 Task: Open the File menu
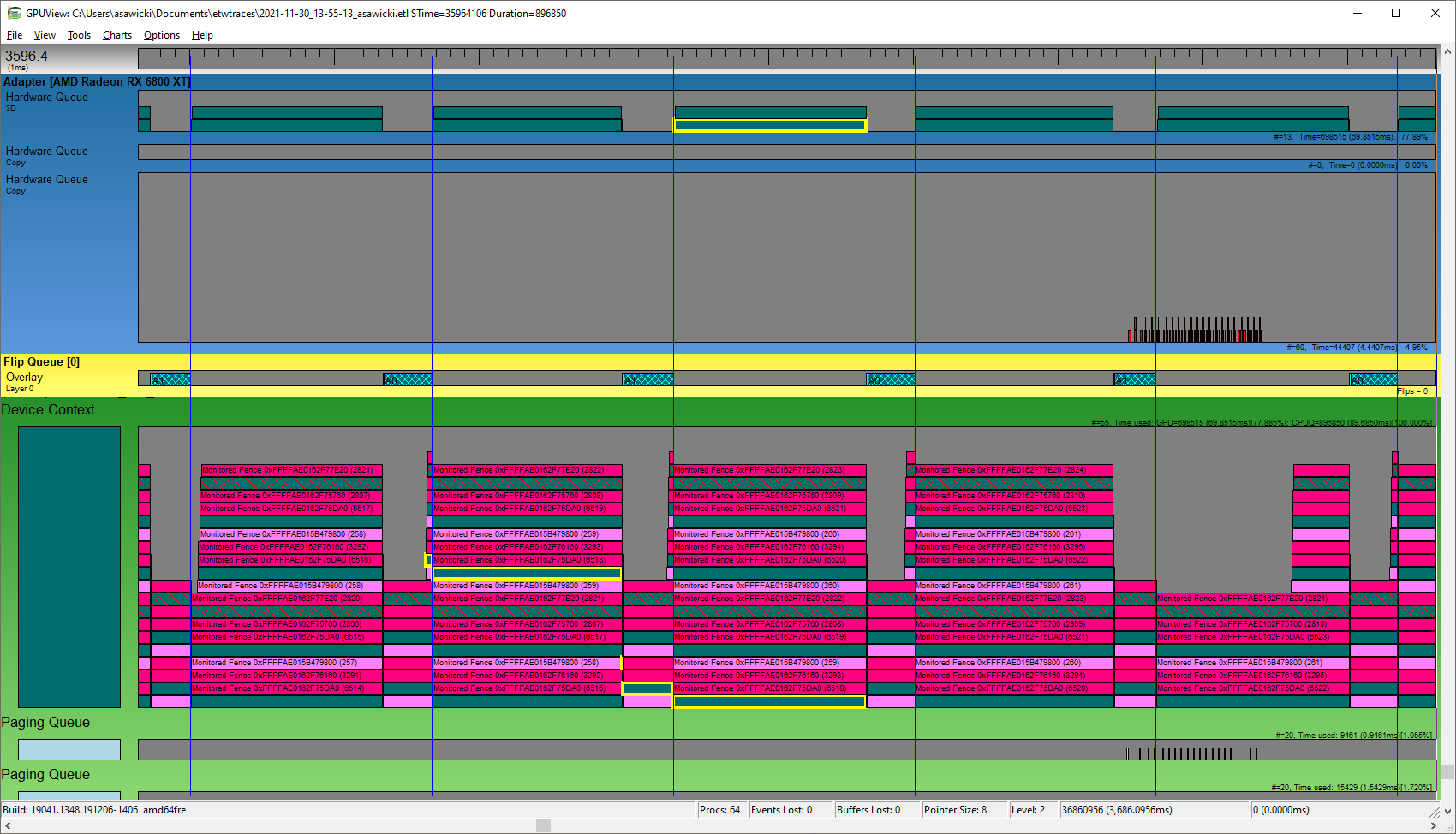pos(14,35)
